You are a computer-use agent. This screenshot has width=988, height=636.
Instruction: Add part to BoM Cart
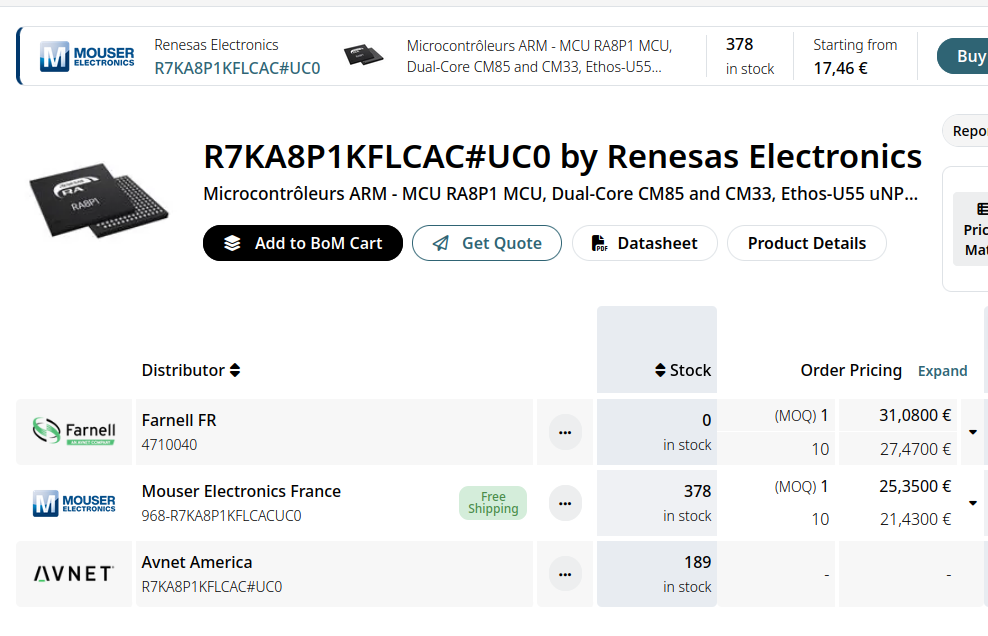tap(302, 243)
